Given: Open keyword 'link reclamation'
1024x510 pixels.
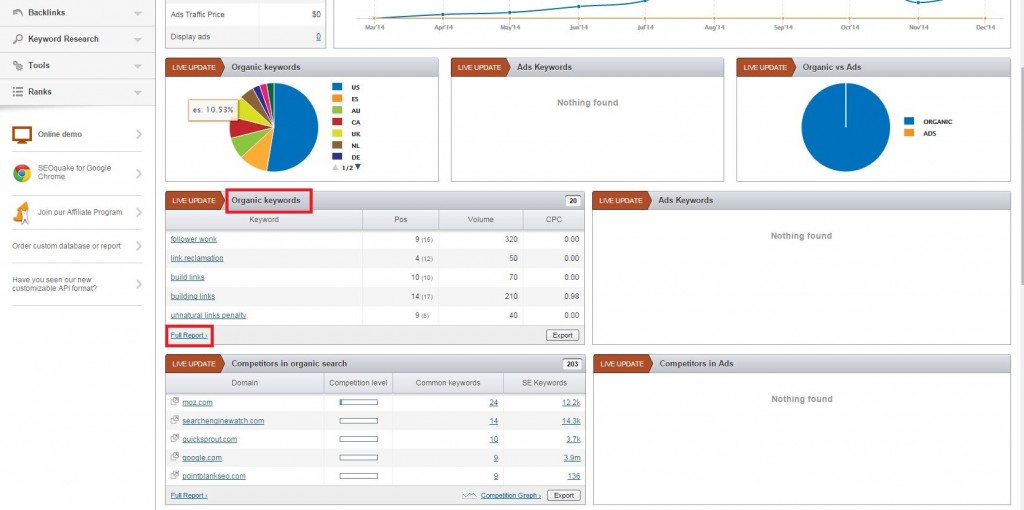Looking at the screenshot, I should point(197,258).
